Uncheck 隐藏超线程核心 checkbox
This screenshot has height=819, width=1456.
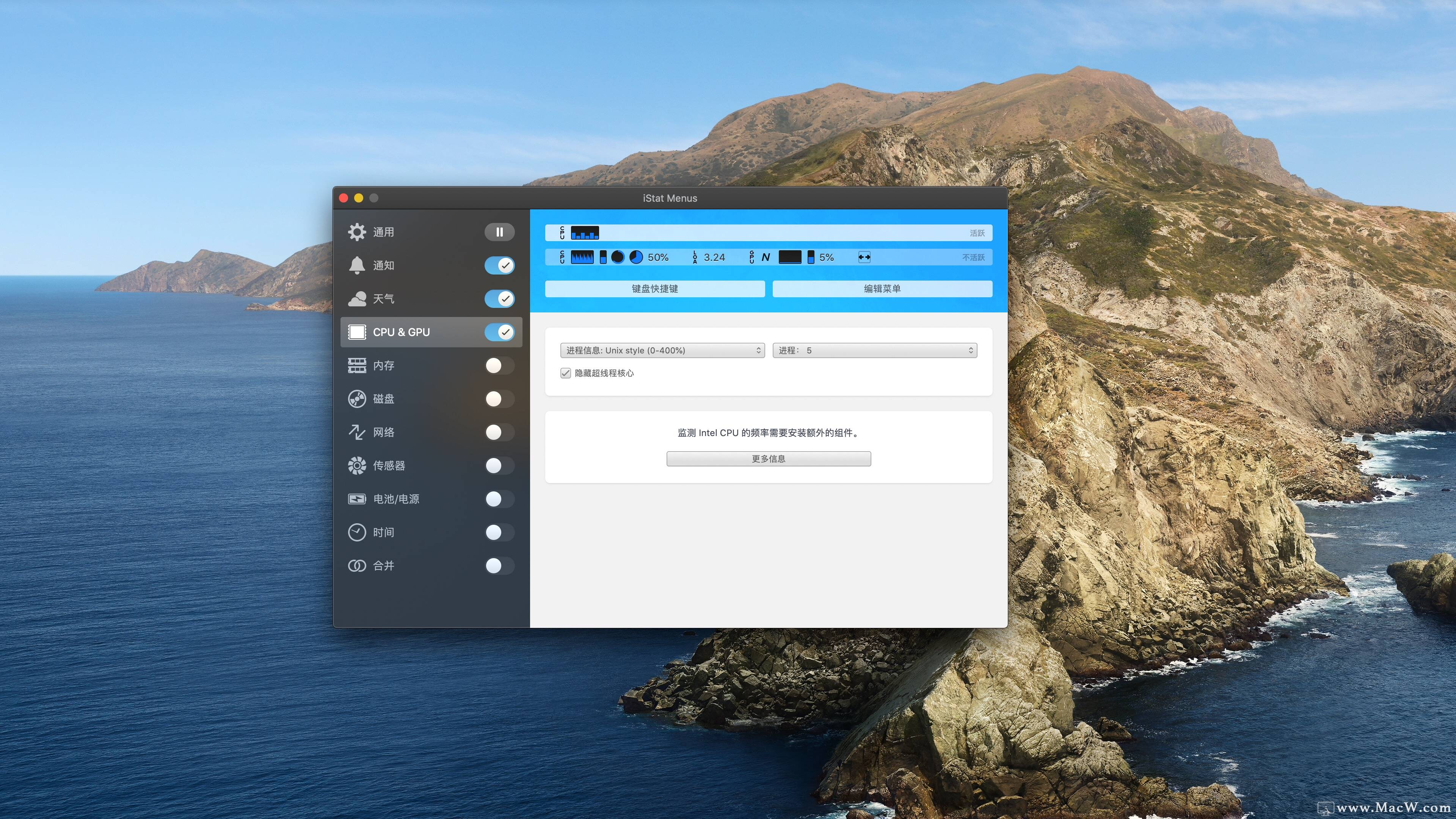click(565, 373)
